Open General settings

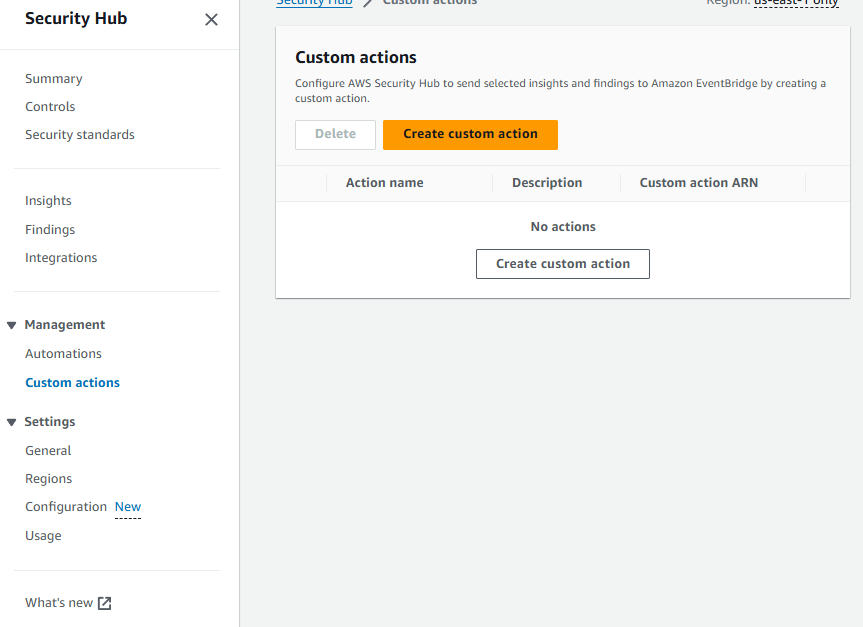[x=48, y=451]
